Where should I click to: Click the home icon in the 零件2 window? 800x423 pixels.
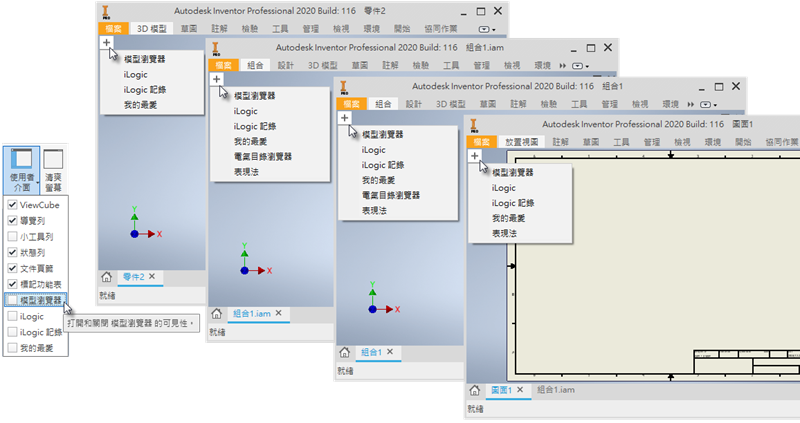pyautogui.click(x=106, y=277)
